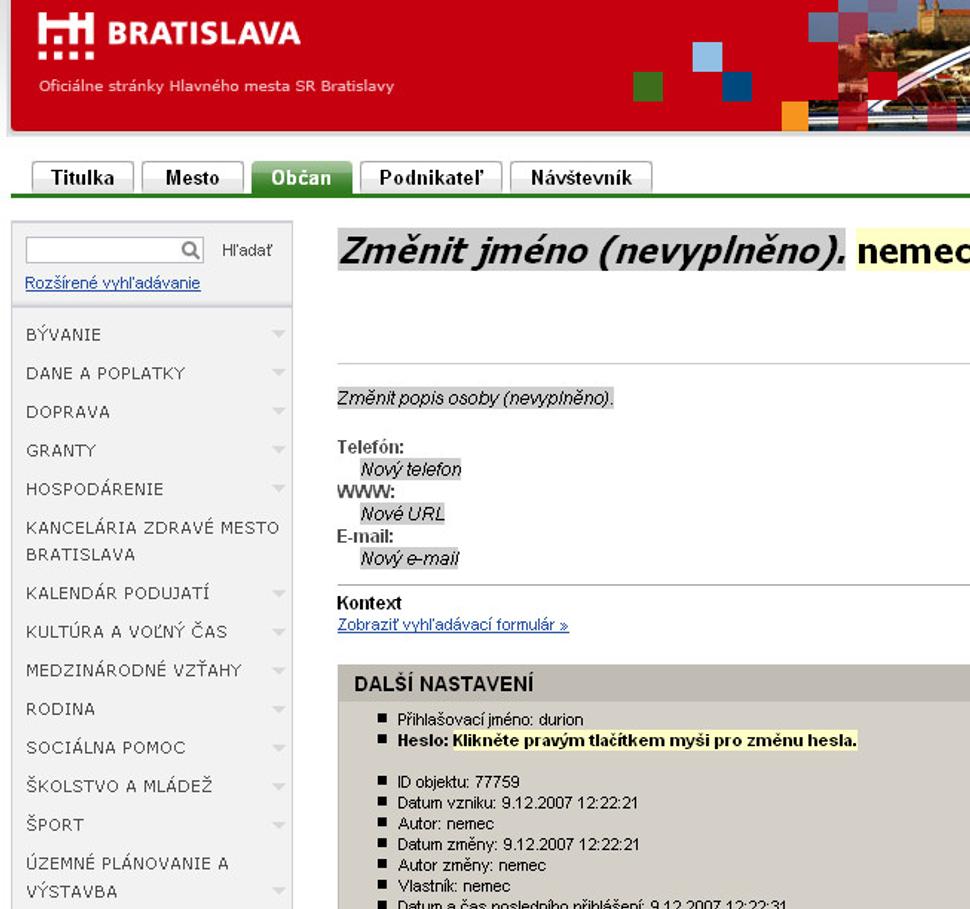Click the Telefón: label
This screenshot has width=970, height=909.
(x=370, y=447)
